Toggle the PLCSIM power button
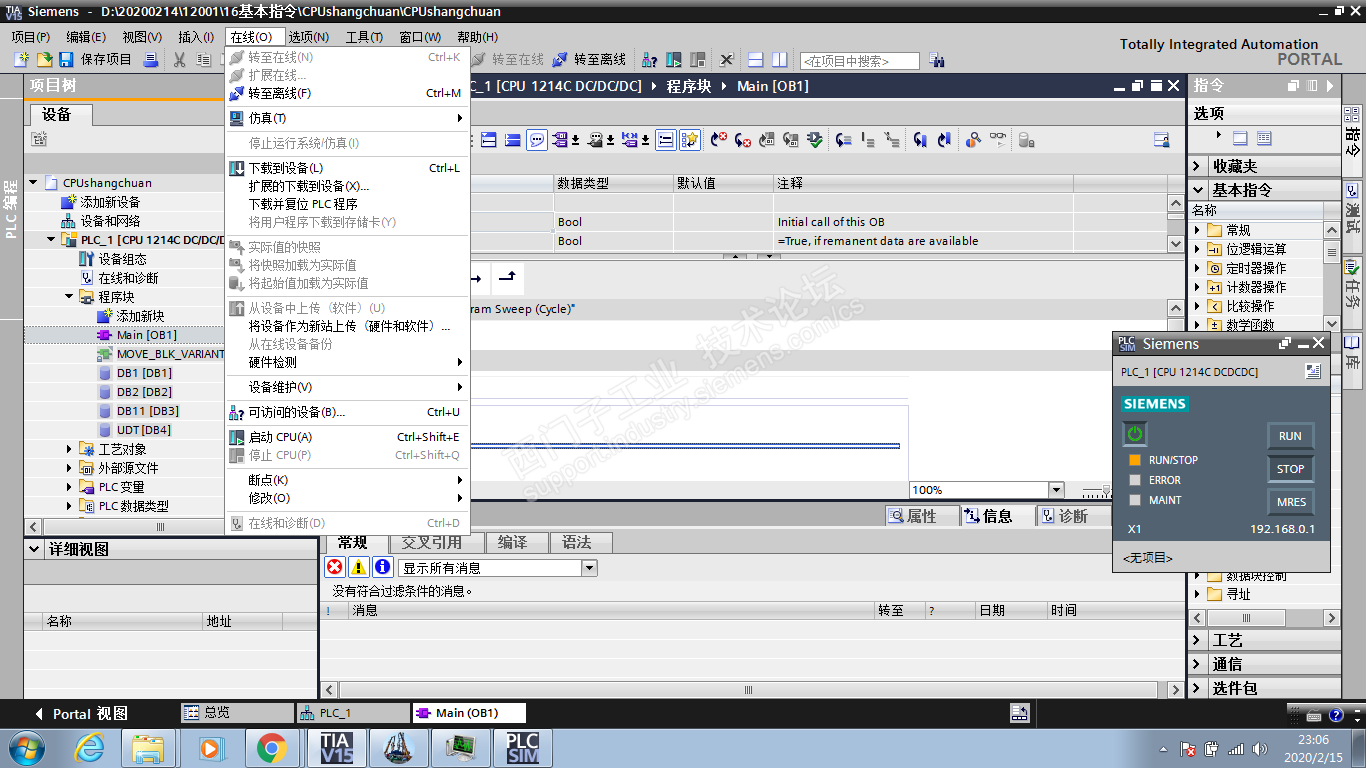Image resolution: width=1366 pixels, height=768 pixels. pyautogui.click(x=1134, y=435)
